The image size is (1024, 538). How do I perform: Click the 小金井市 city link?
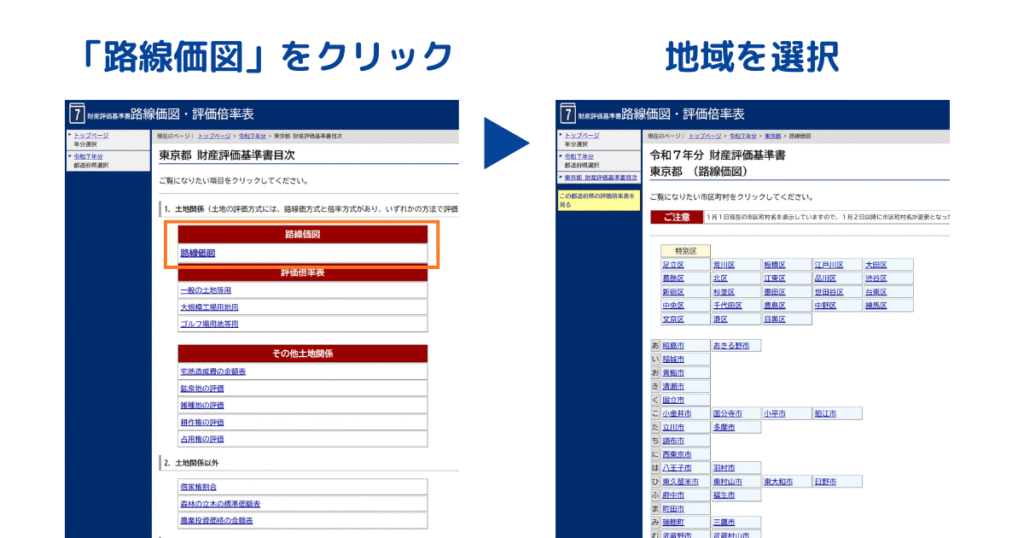(678, 413)
